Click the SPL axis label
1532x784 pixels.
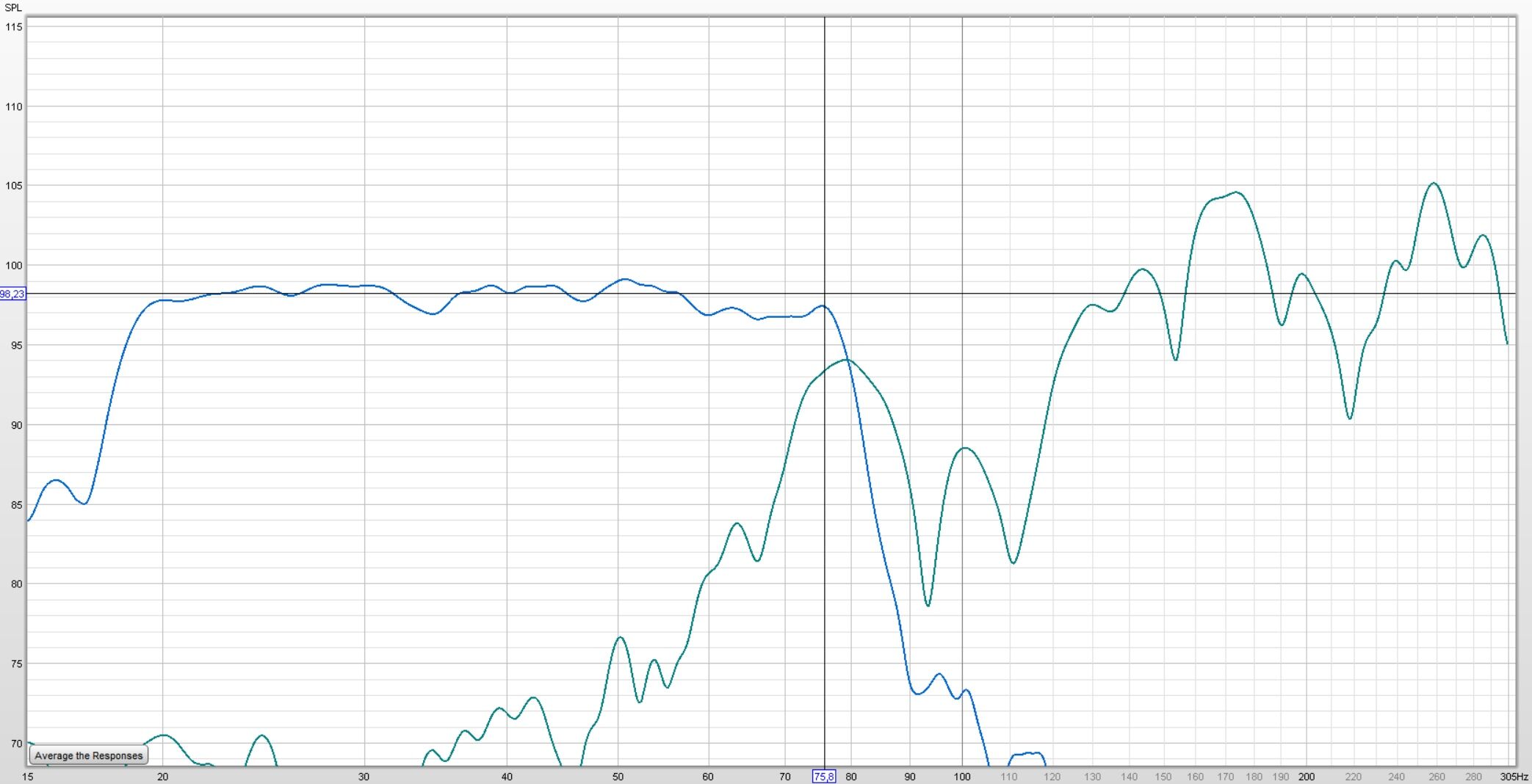tap(13, 8)
